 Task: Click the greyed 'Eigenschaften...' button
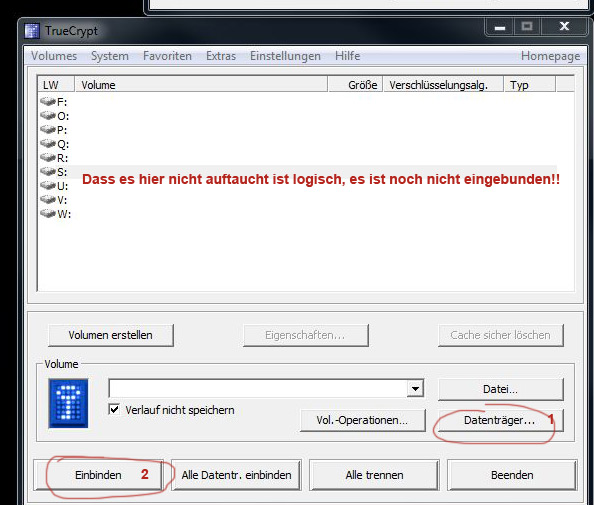pos(306,335)
